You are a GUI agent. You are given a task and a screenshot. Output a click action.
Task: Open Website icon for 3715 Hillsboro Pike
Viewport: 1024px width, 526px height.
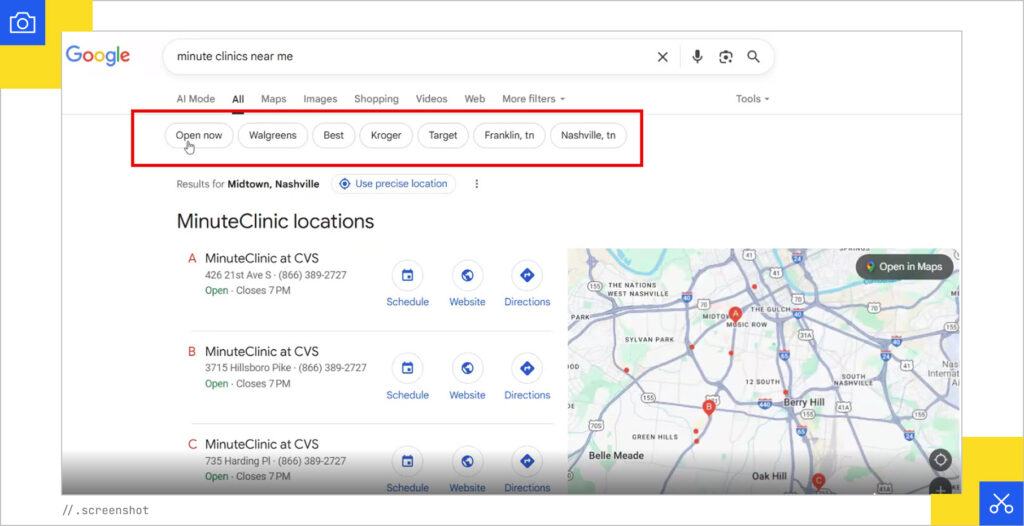(x=467, y=369)
